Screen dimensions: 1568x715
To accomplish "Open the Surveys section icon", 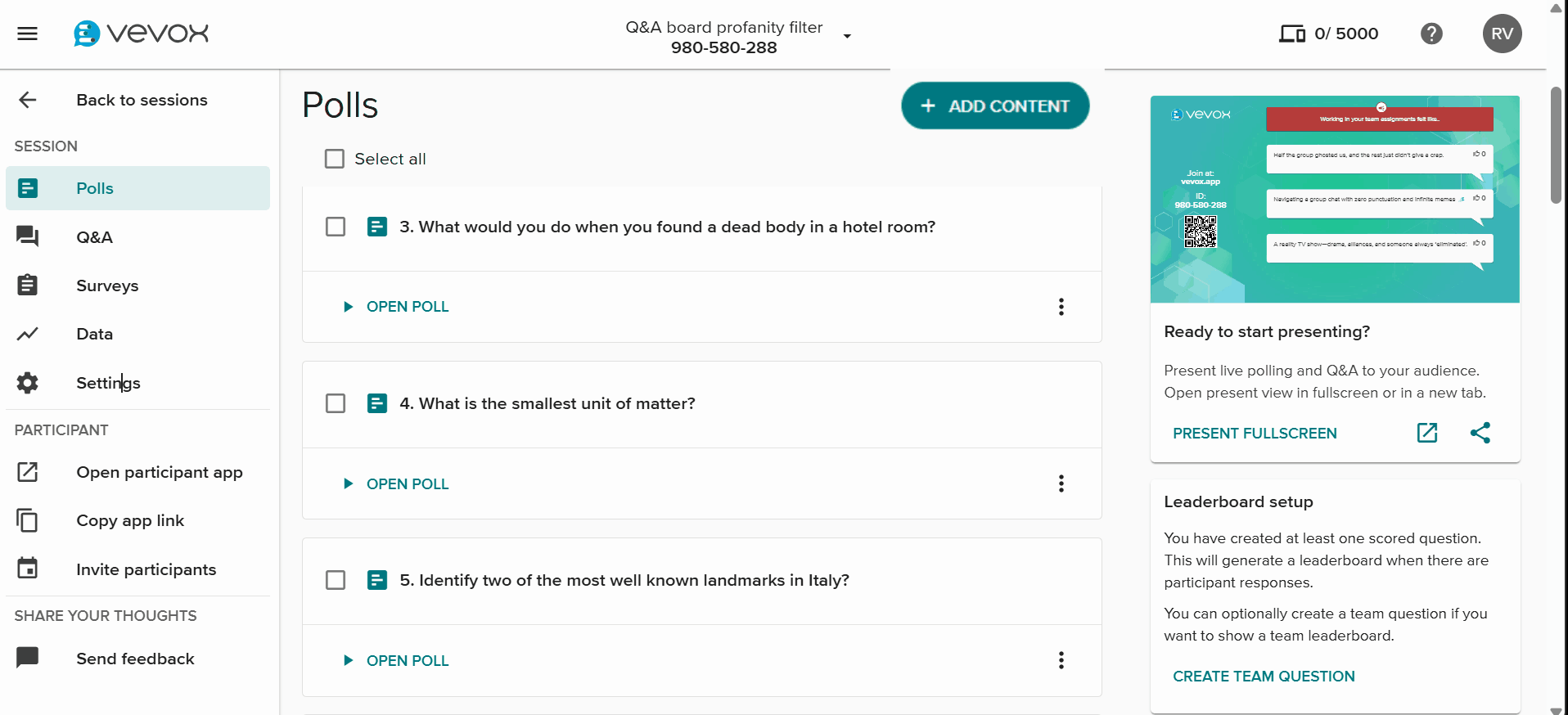I will pos(27,285).
